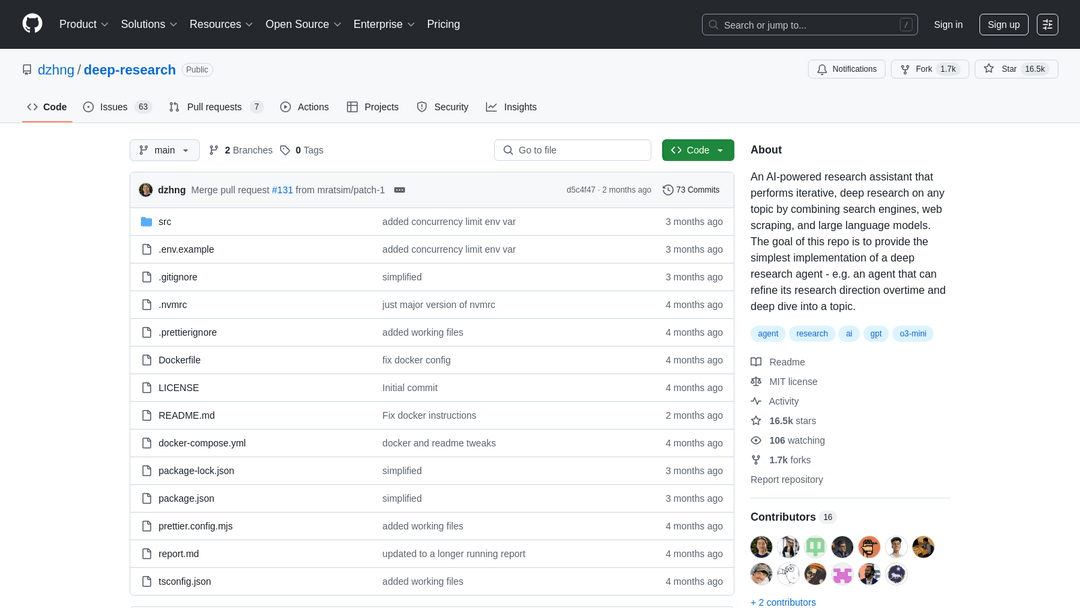
Task: Open the src folder
Action: point(165,222)
